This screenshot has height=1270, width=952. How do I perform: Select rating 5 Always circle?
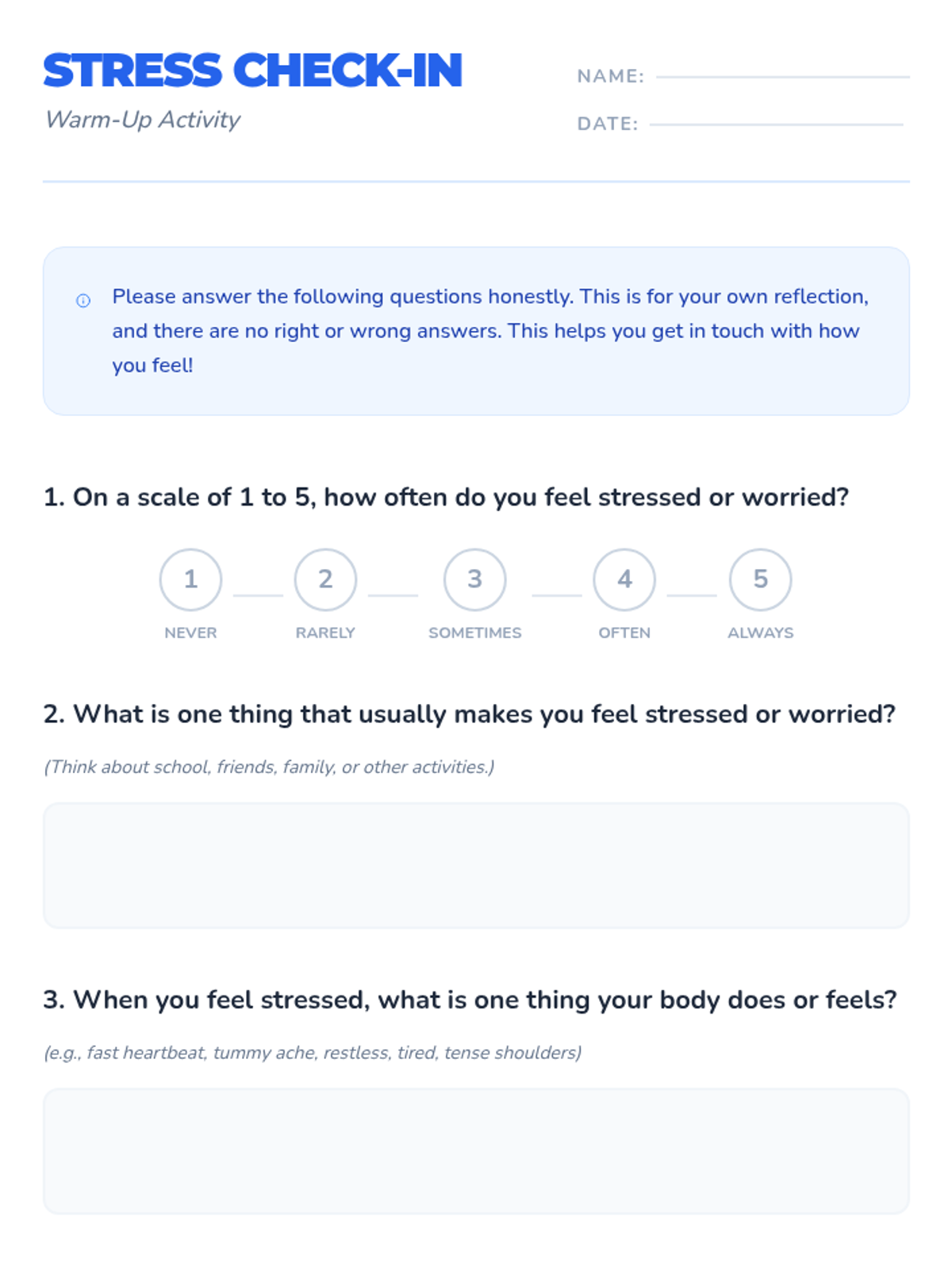[760, 579]
